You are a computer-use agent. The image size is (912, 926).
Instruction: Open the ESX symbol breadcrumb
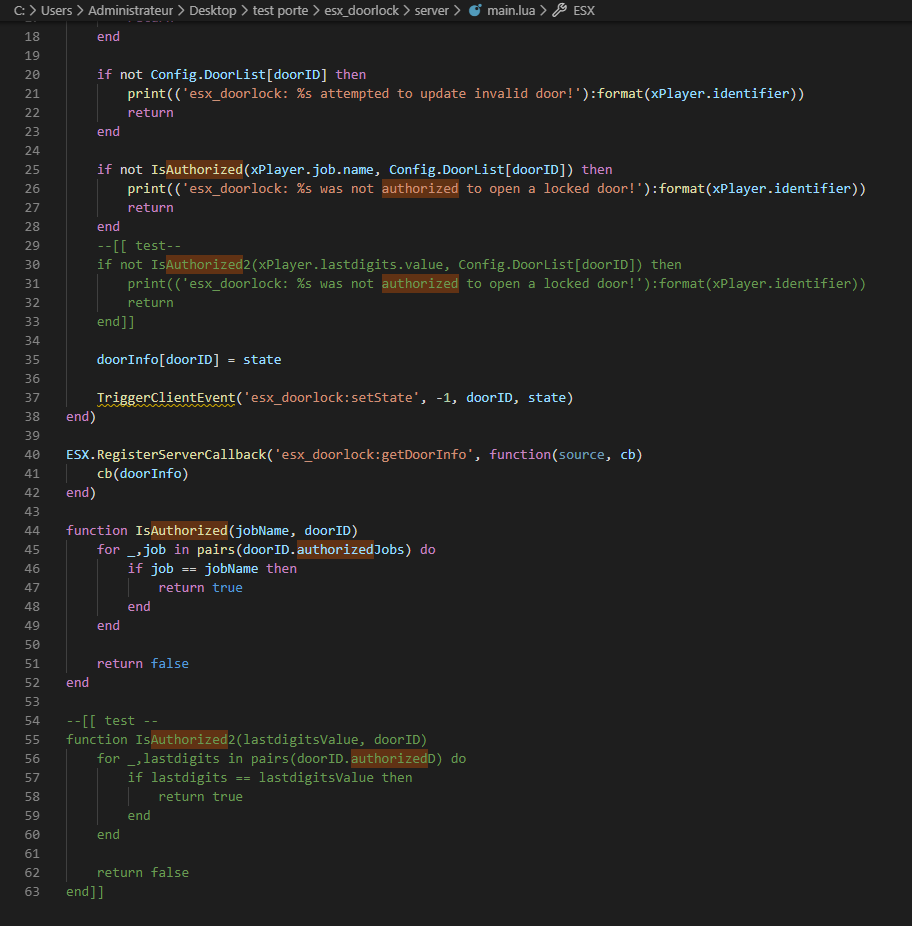(x=584, y=11)
